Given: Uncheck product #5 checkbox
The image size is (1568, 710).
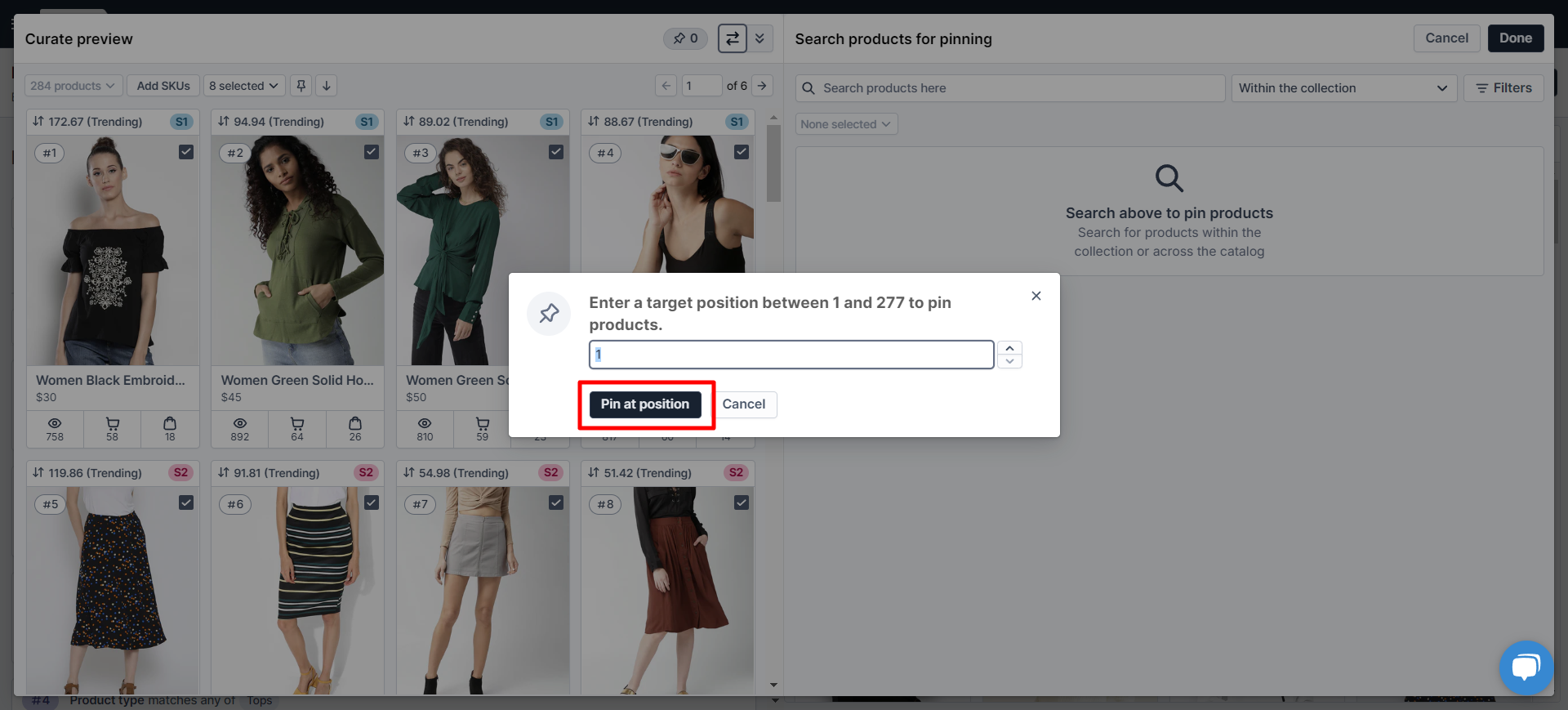Looking at the screenshot, I should coord(186,502).
